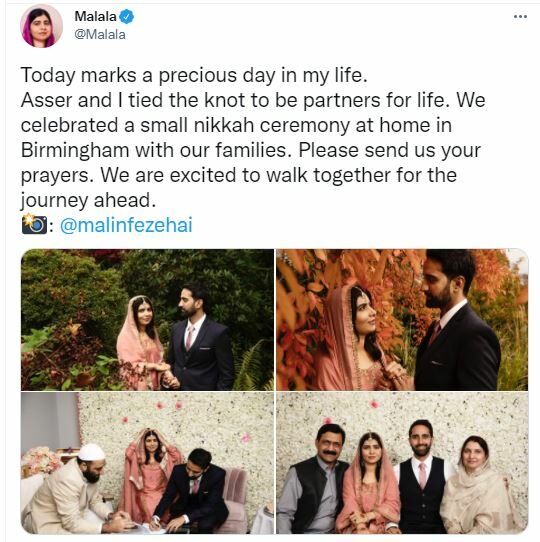Screen dimensions: 540x542
Task: Open the nikkah signing ceremony photo
Action: coord(147,463)
